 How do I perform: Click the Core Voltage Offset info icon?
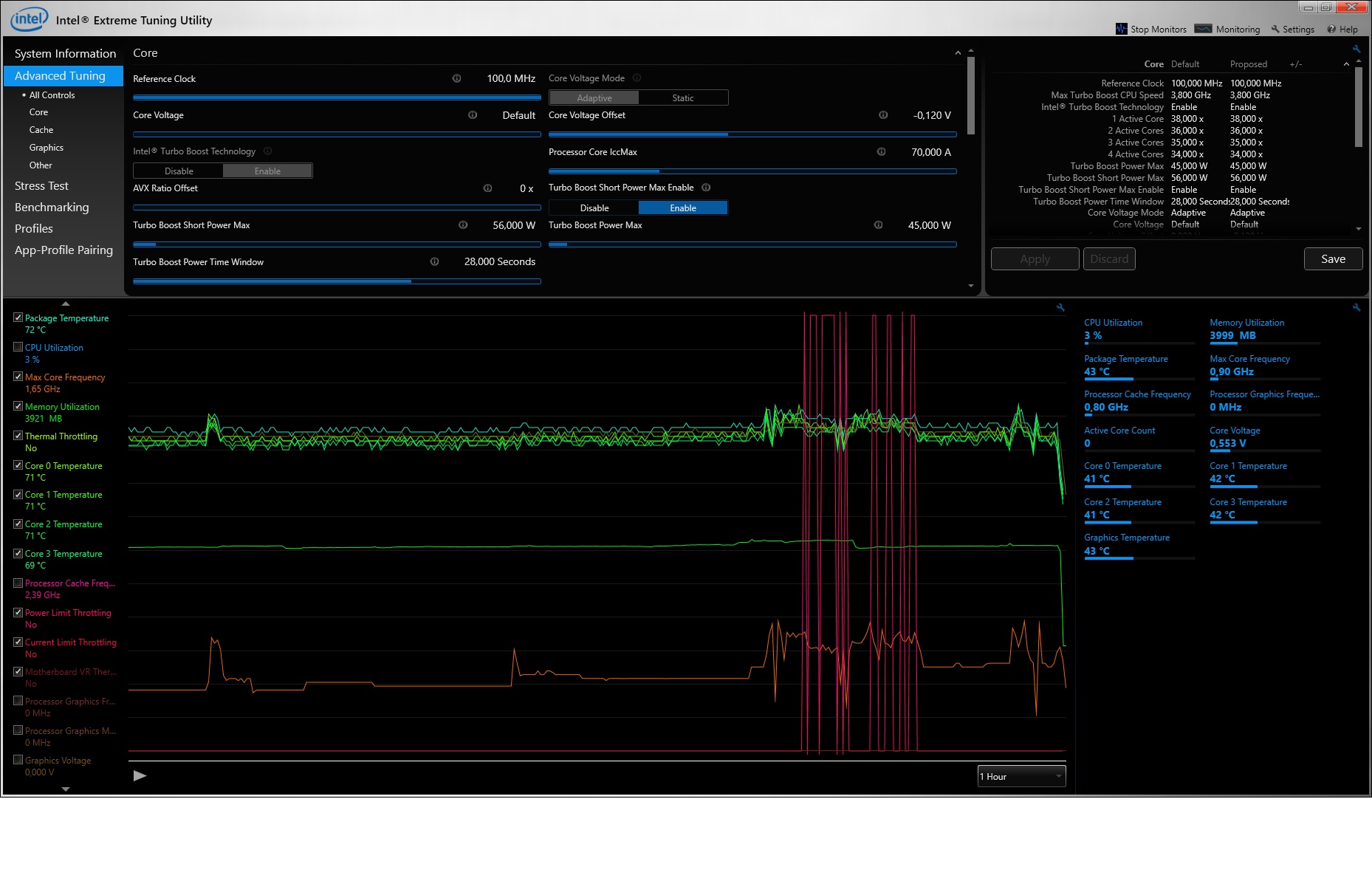point(883,114)
